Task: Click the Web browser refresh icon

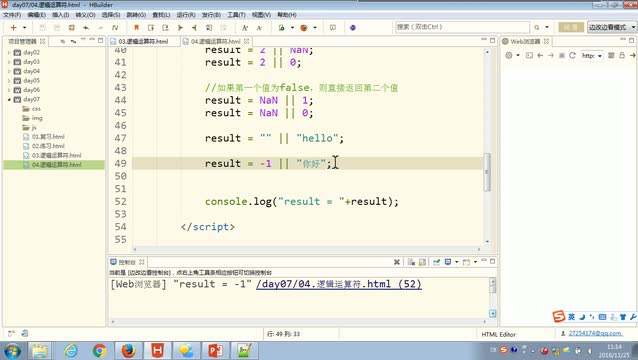Action: (572, 55)
